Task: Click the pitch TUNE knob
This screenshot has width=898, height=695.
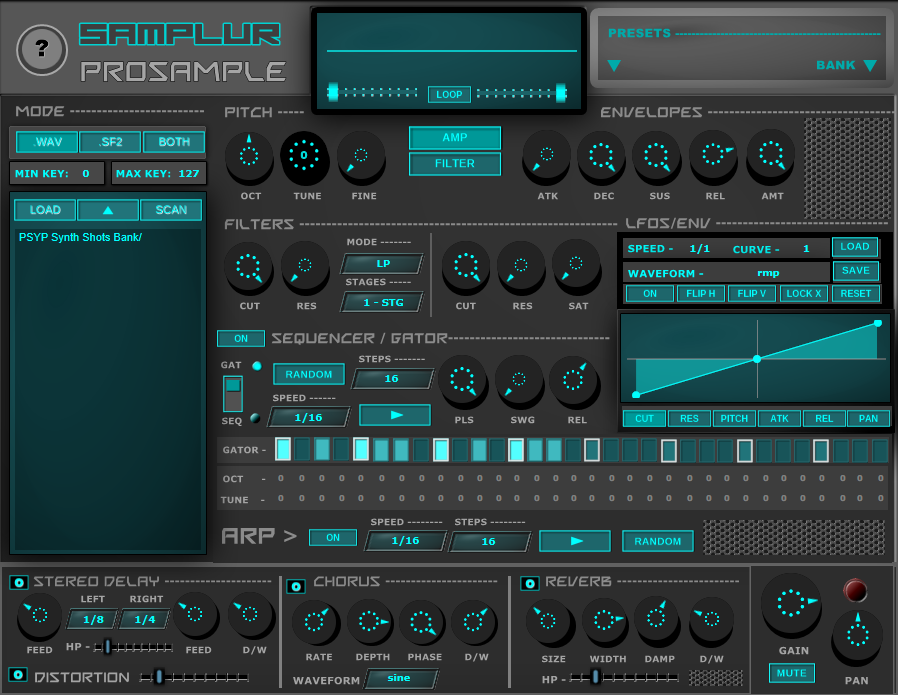Action: point(304,156)
